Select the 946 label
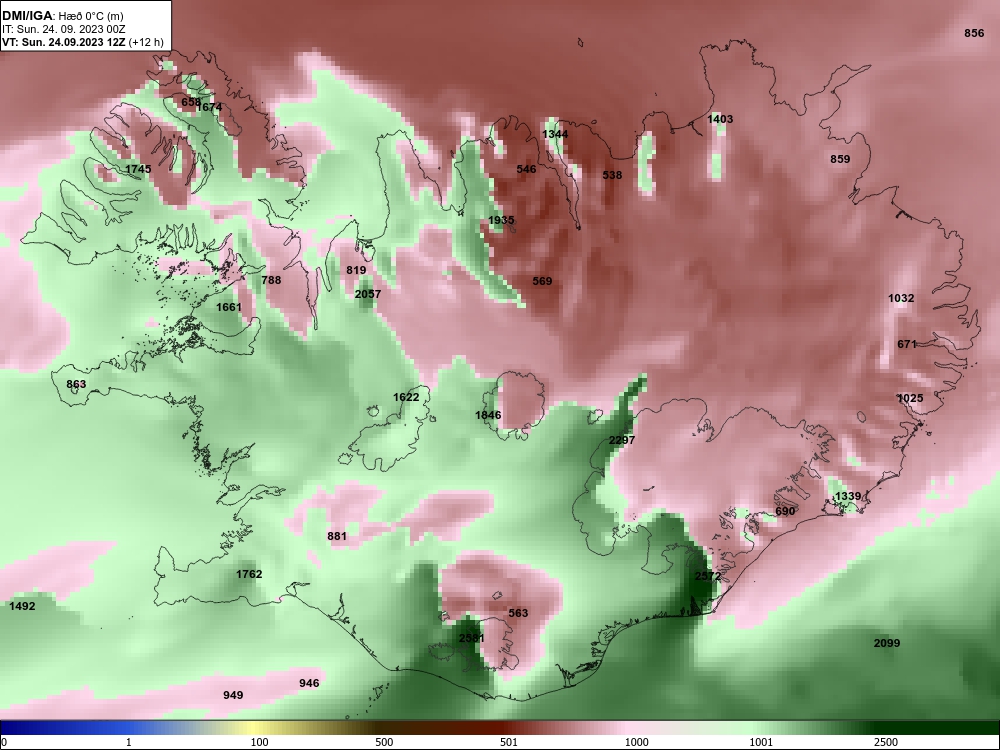 click(x=309, y=683)
